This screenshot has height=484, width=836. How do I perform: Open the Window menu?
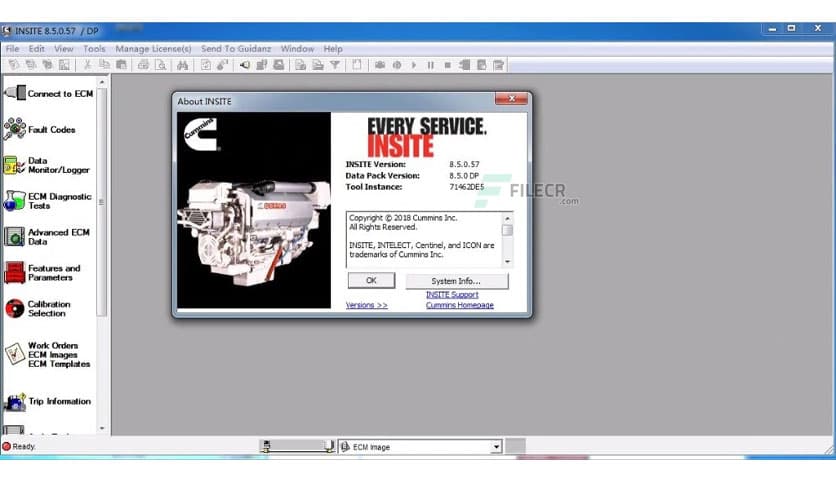pyautogui.click(x=298, y=49)
